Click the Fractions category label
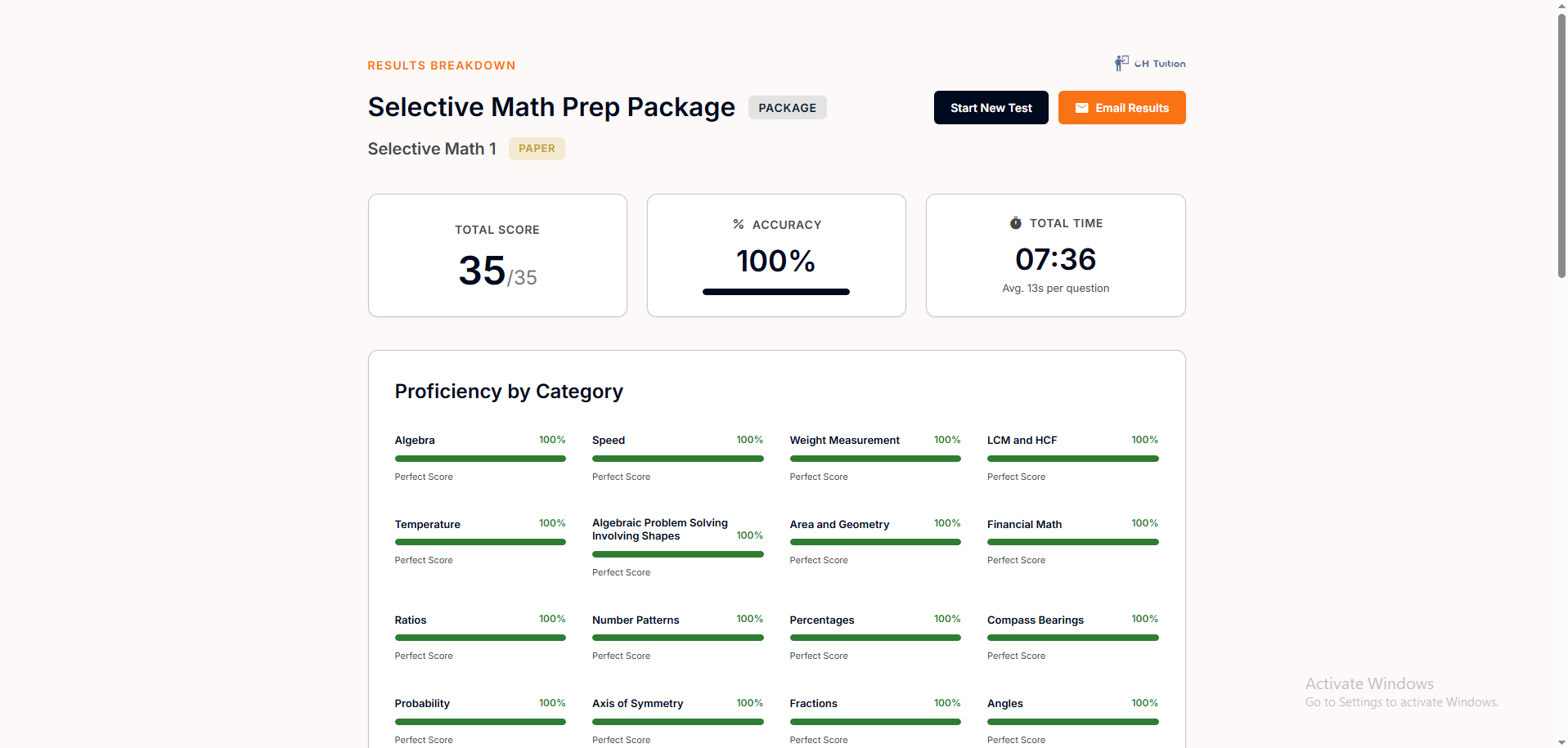The height and width of the screenshot is (748, 1568). [x=813, y=704]
